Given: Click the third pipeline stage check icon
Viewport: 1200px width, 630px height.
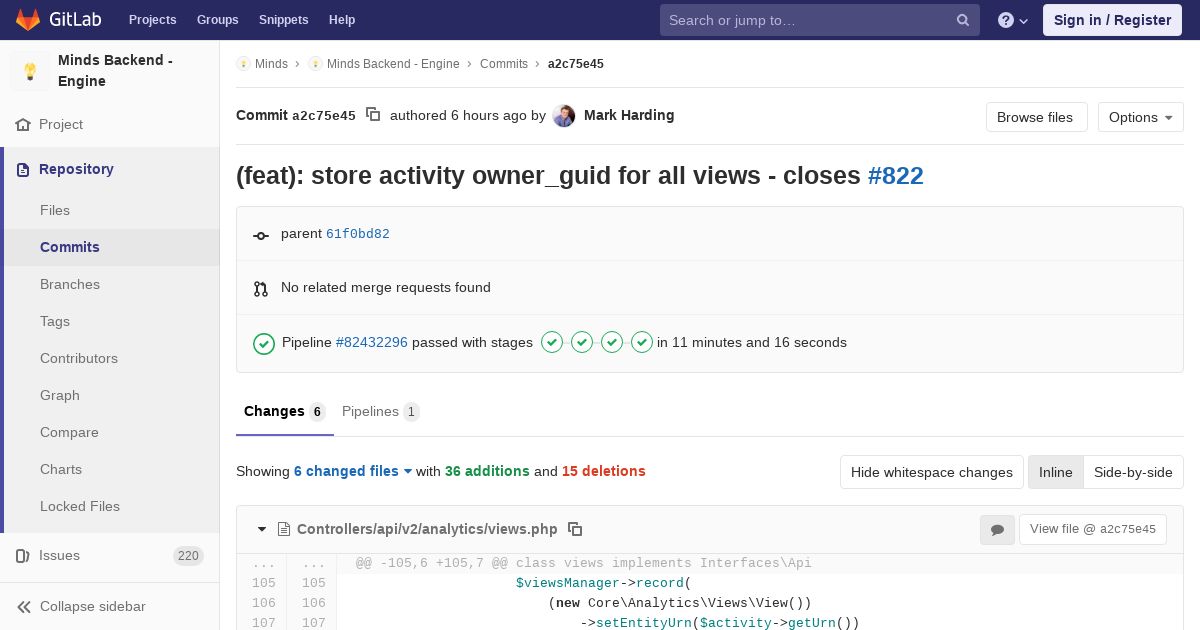Looking at the screenshot, I should point(612,342).
